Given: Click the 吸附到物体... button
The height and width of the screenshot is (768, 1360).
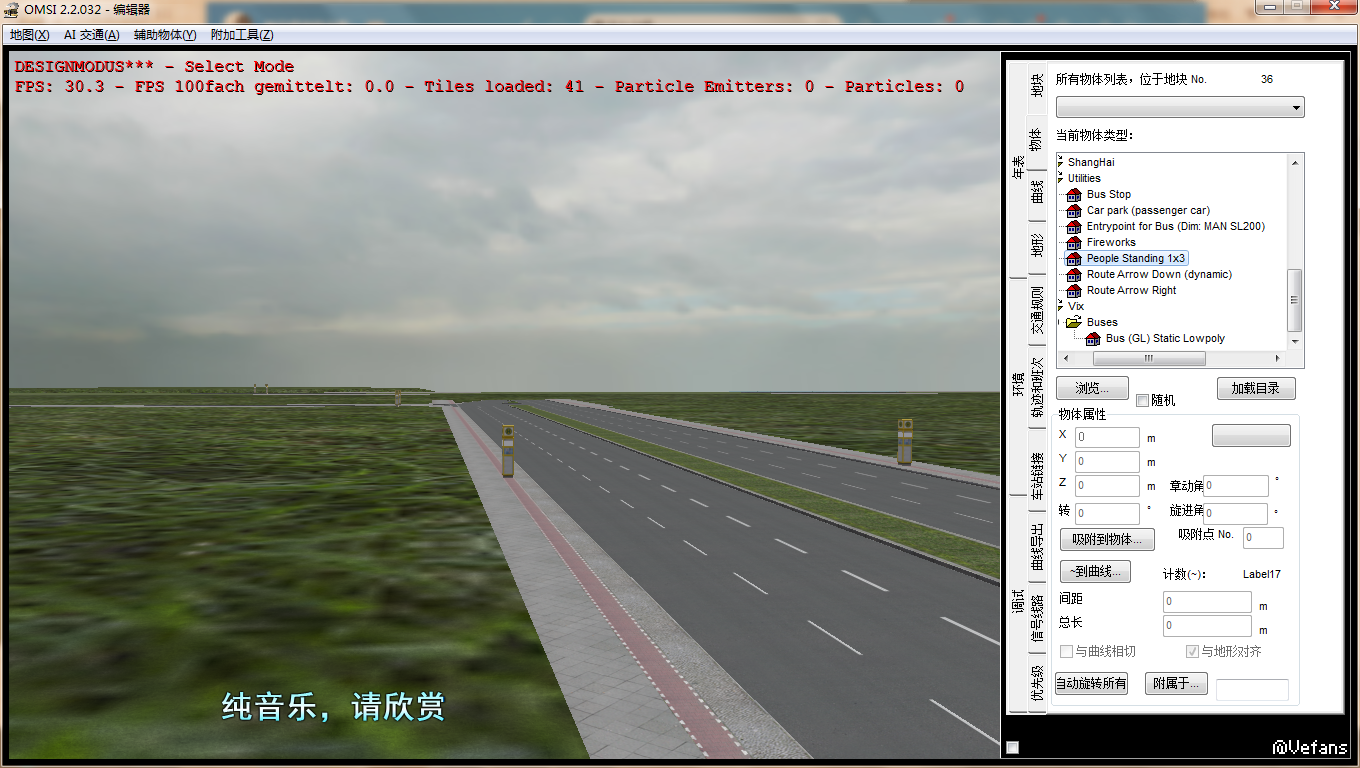Looking at the screenshot, I should (1108, 539).
